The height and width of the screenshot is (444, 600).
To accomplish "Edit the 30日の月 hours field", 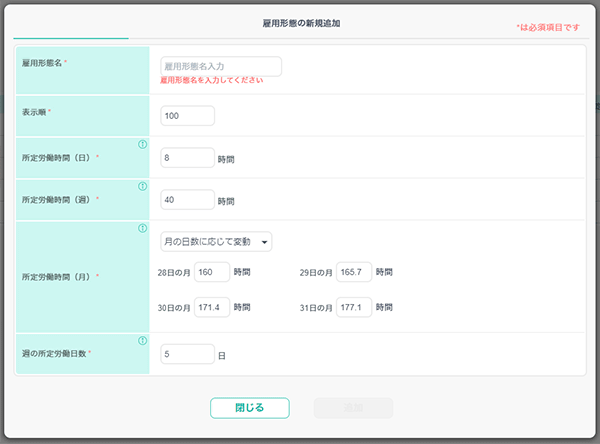I will [x=211, y=307].
